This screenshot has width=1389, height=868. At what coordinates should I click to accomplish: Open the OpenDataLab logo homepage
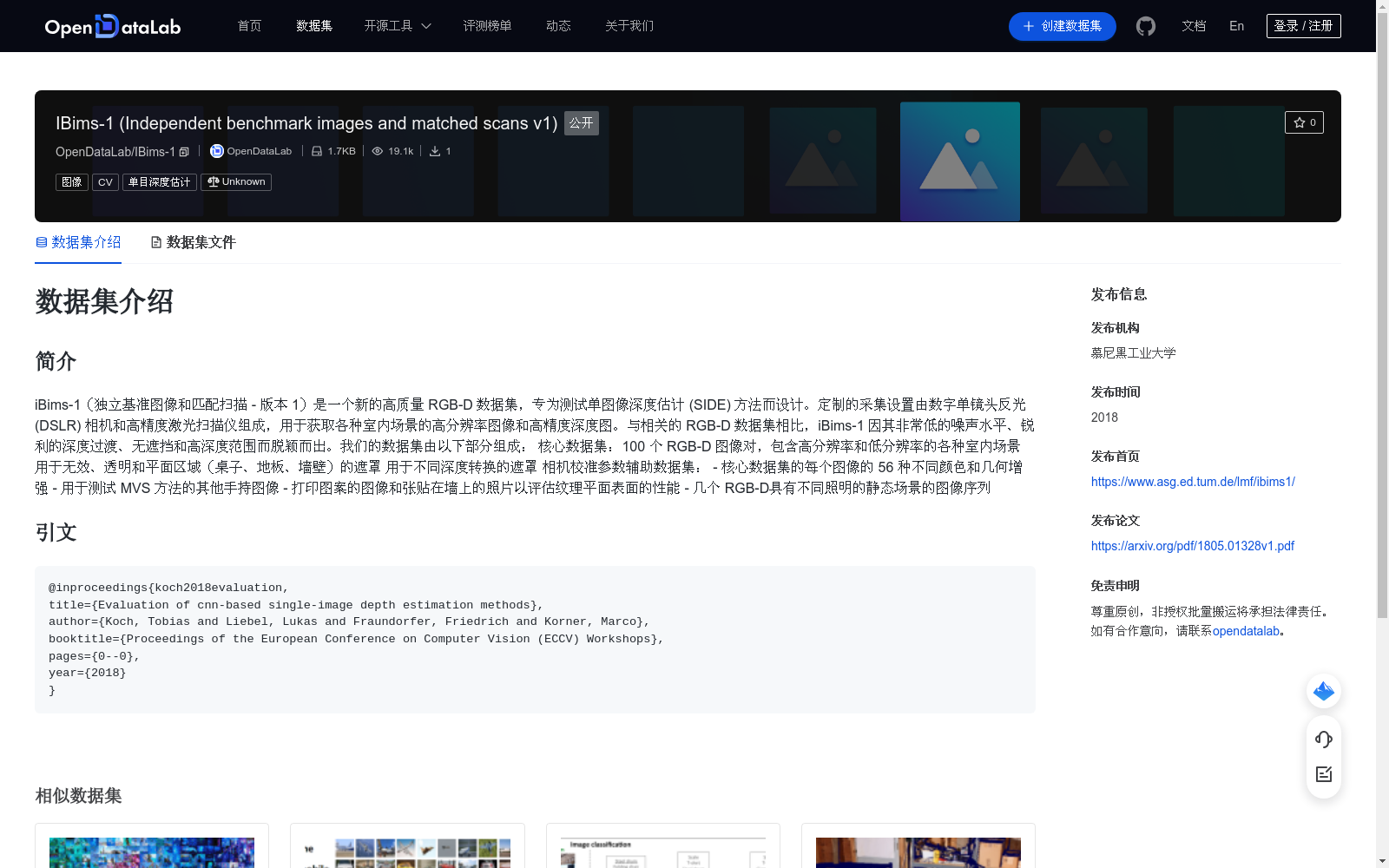pyautogui.click(x=113, y=26)
